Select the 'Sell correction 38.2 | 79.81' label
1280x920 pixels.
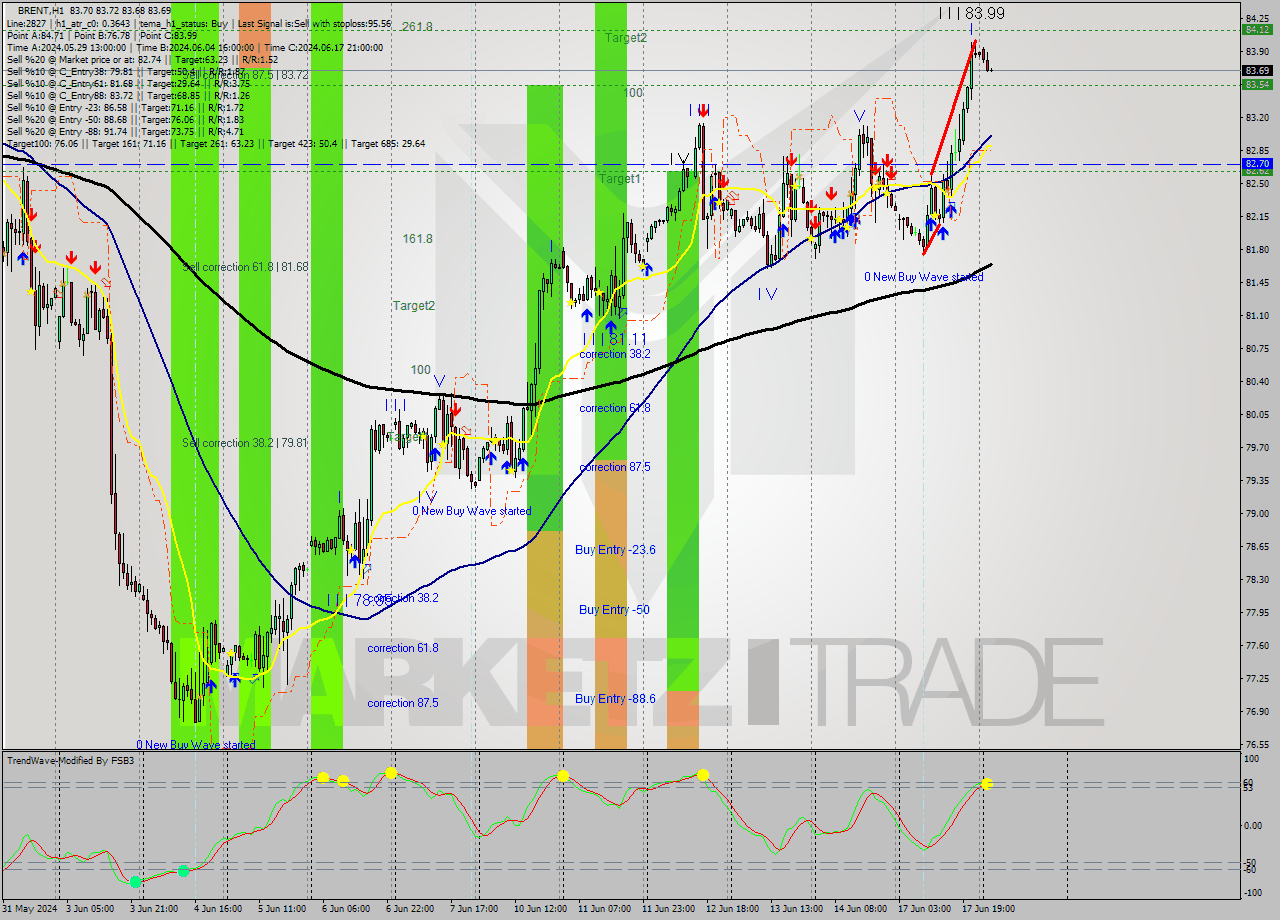245,443
